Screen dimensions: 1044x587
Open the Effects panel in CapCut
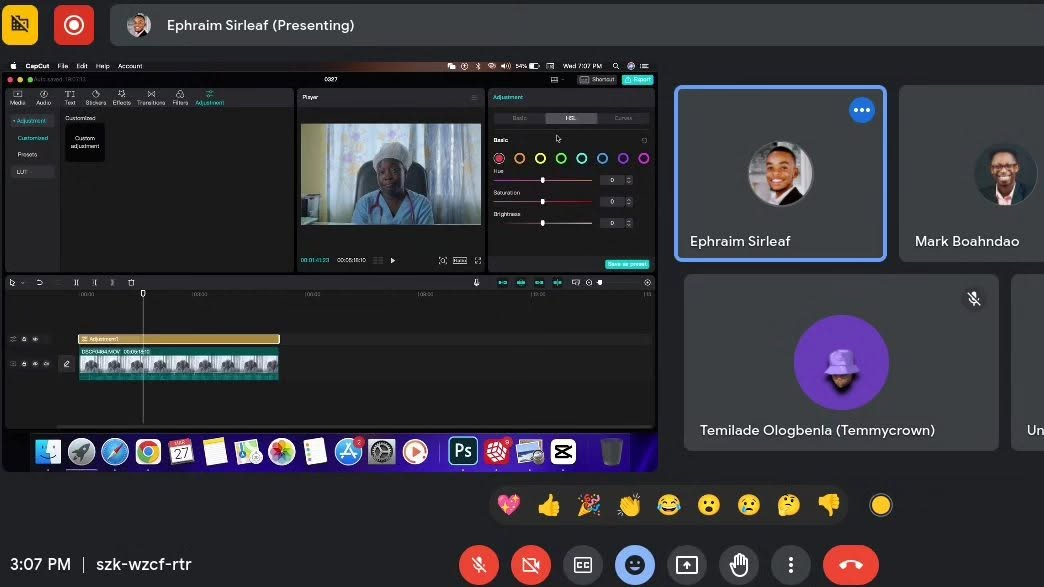click(122, 98)
